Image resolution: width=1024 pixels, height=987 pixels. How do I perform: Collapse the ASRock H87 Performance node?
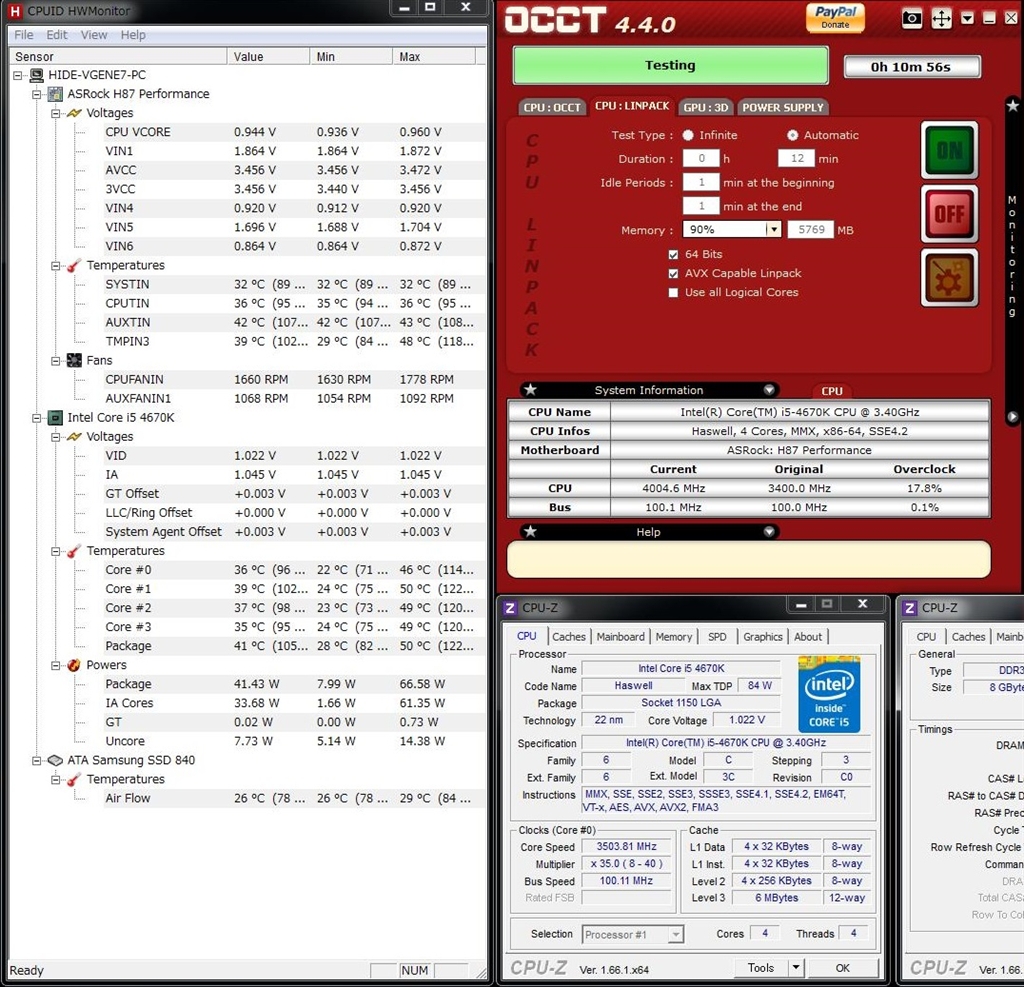(37, 94)
